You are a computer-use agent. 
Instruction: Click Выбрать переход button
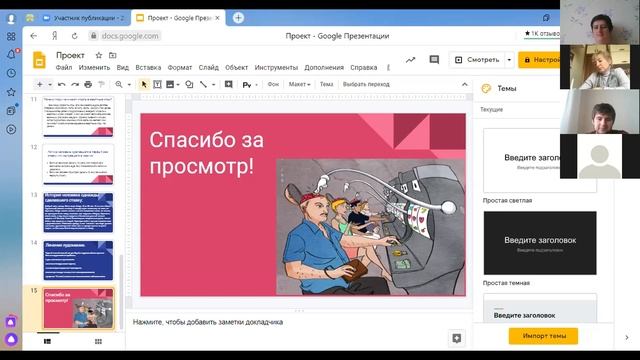click(366, 84)
